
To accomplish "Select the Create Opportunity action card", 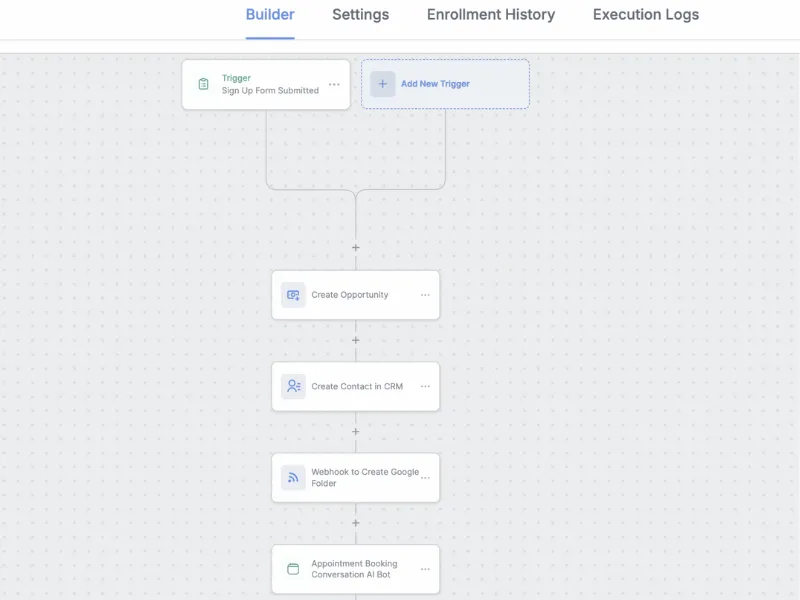I will click(356, 295).
